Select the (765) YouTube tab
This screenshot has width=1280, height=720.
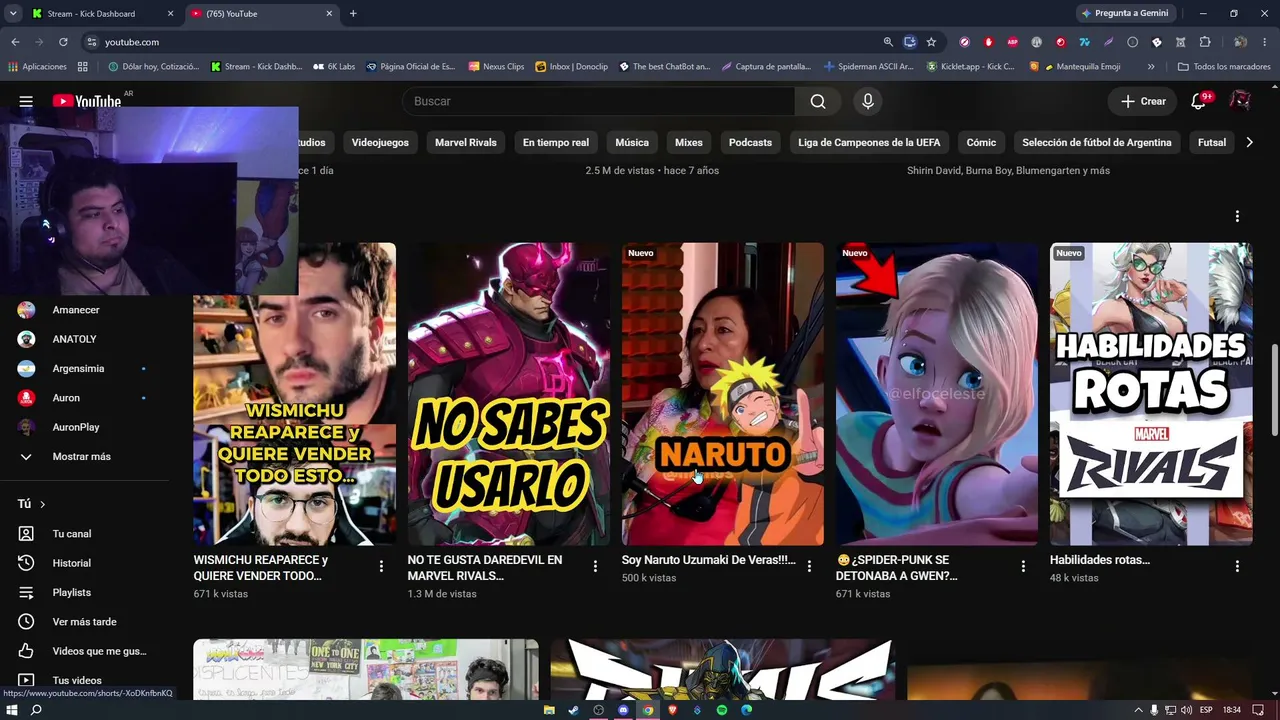click(263, 13)
